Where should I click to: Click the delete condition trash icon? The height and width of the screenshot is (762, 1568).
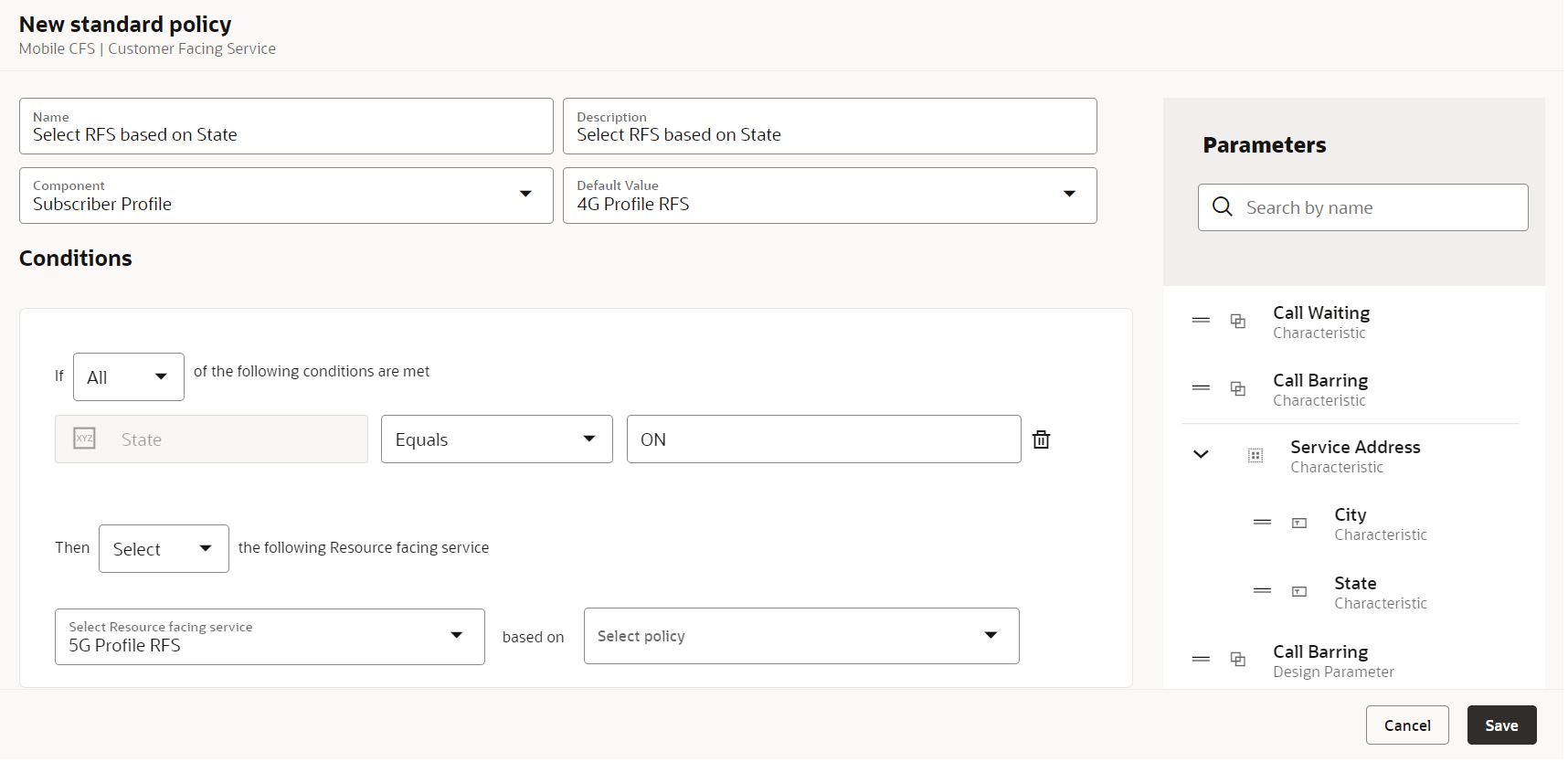pos(1041,439)
